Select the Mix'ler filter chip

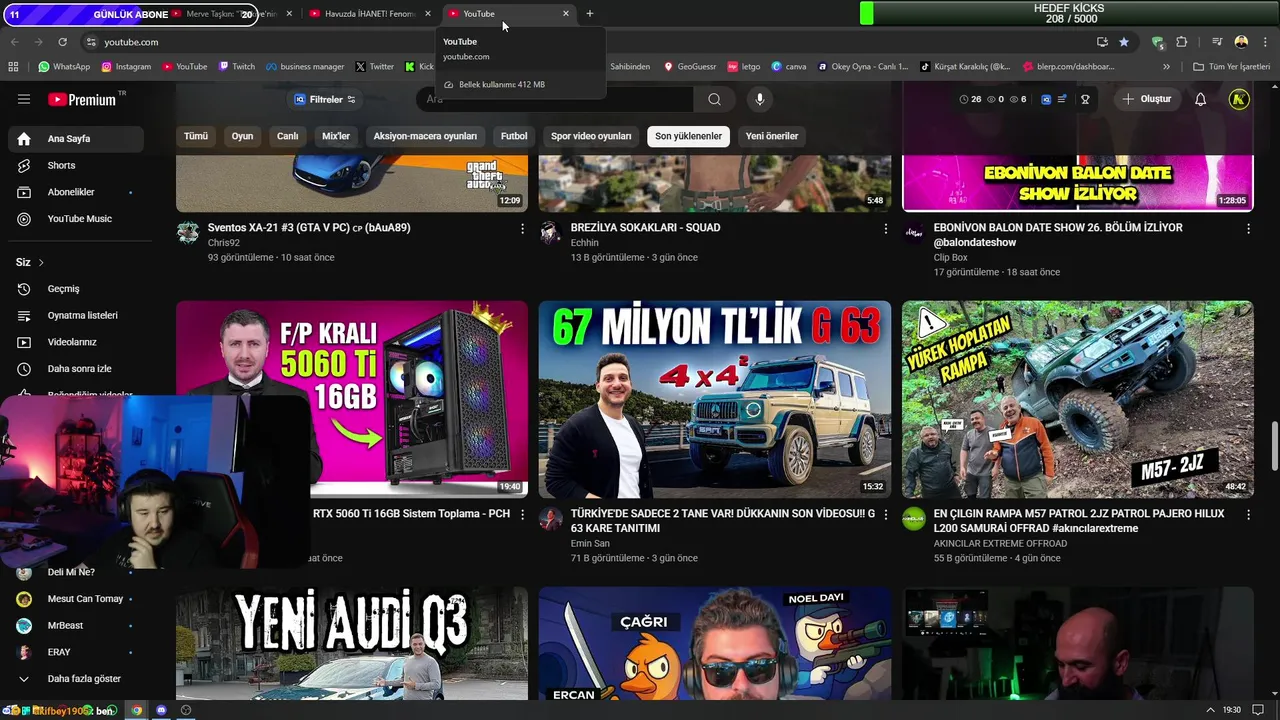coord(336,136)
